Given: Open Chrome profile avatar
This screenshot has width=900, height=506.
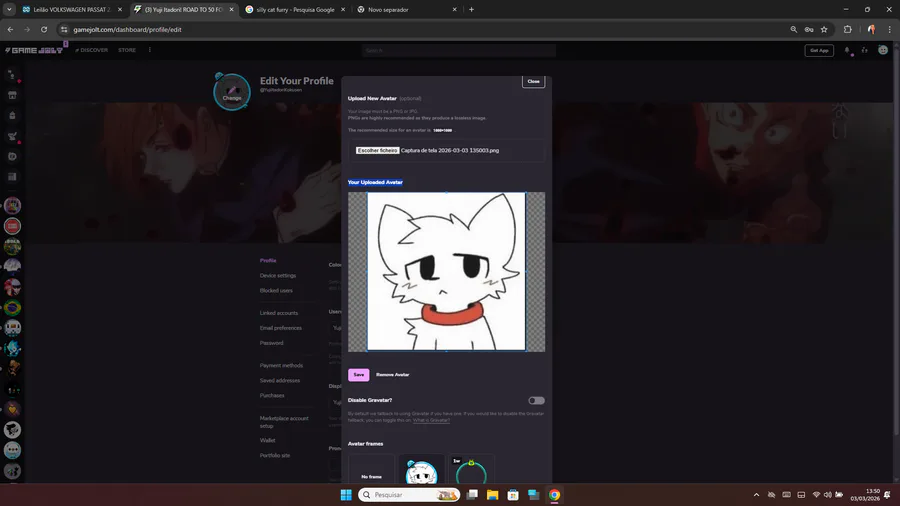Looking at the screenshot, I should pyautogui.click(x=871, y=29).
